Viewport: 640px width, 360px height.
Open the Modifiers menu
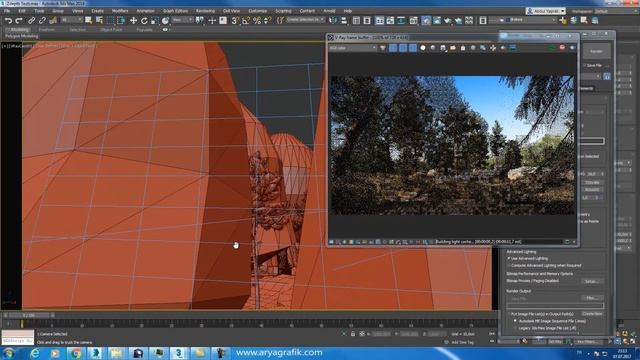(x=120, y=11)
